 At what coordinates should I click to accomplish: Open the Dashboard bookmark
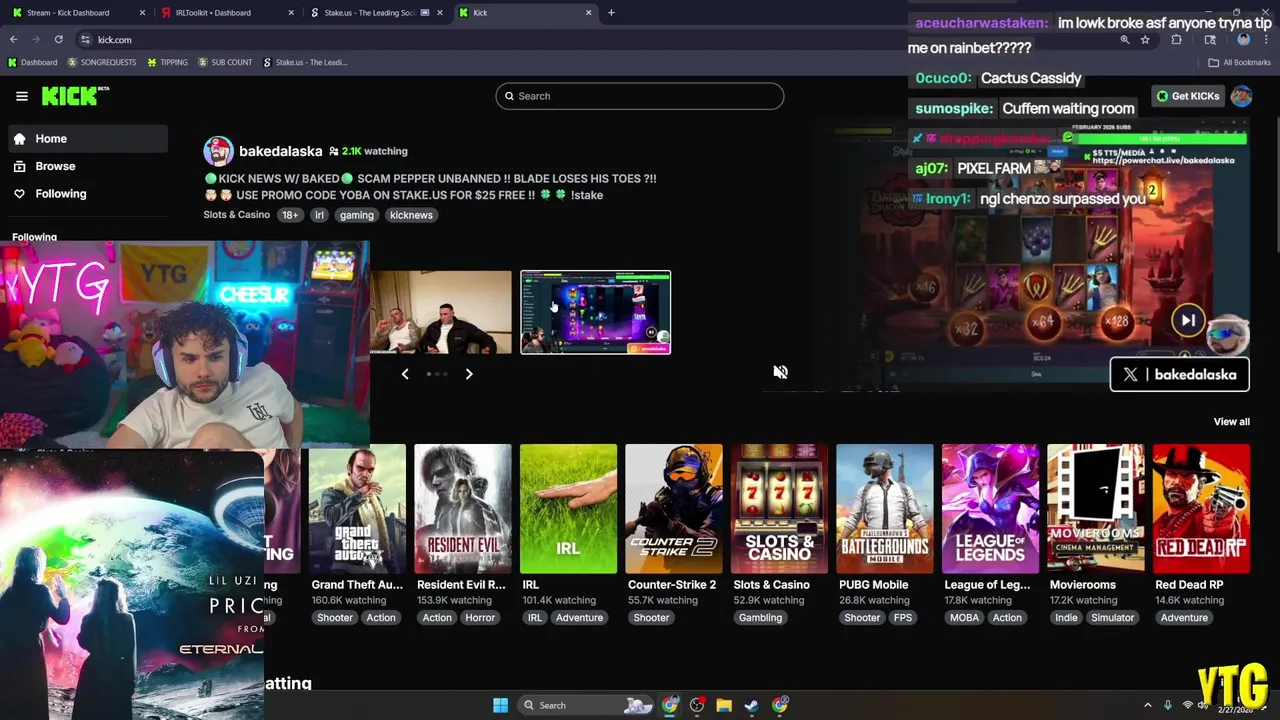(32, 62)
